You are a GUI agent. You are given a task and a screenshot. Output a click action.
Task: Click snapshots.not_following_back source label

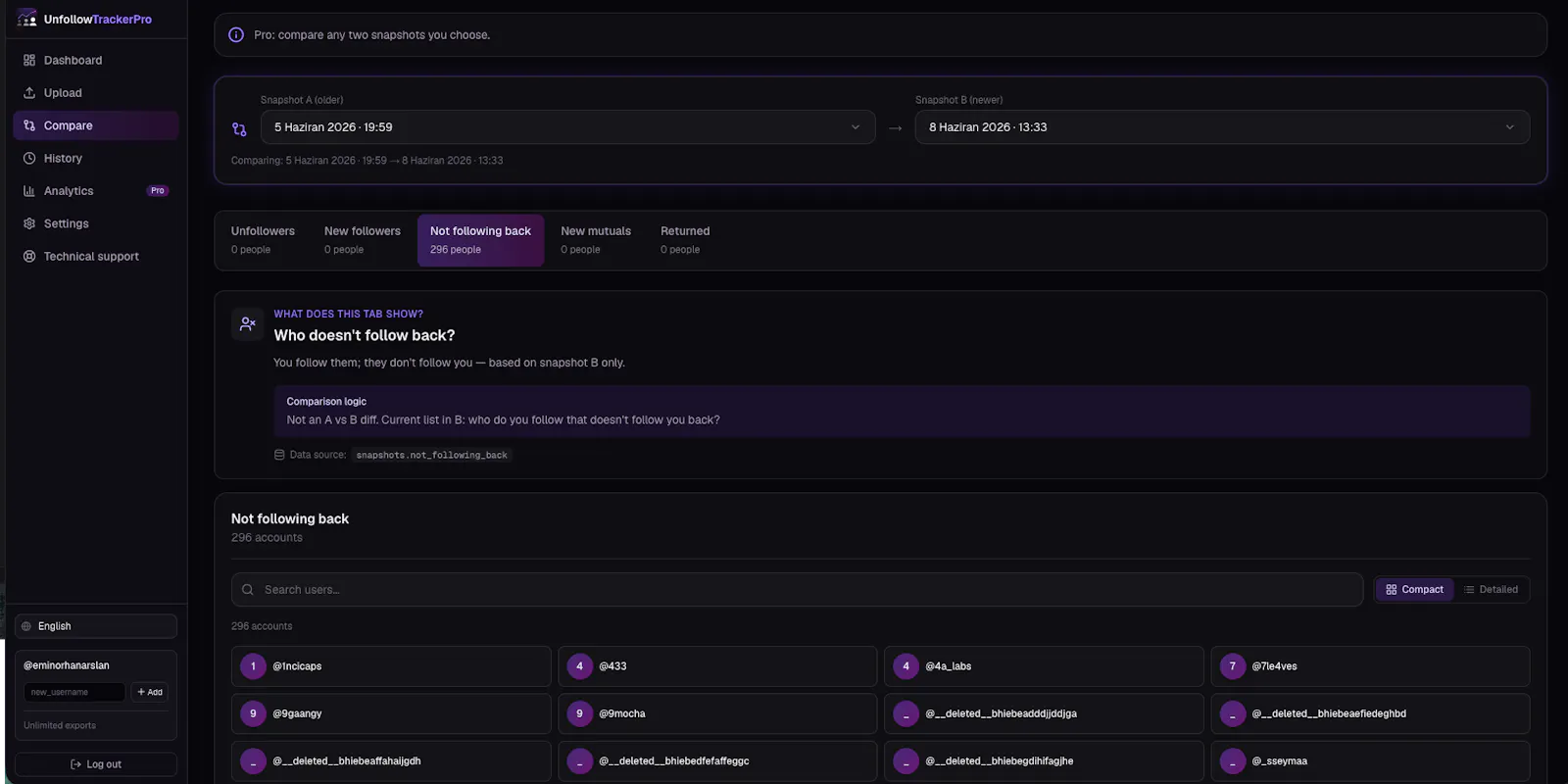click(431, 455)
